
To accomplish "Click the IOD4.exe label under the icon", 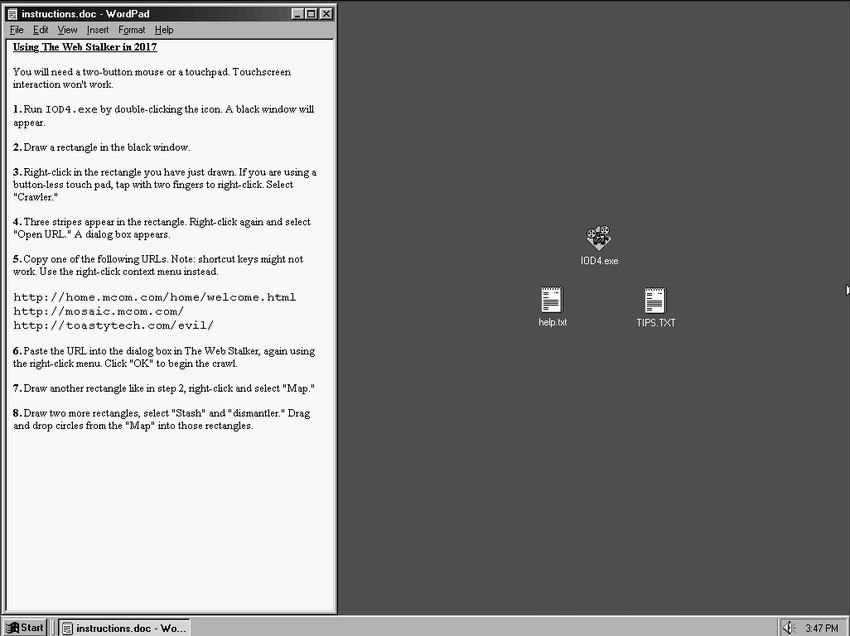I will click(599, 261).
